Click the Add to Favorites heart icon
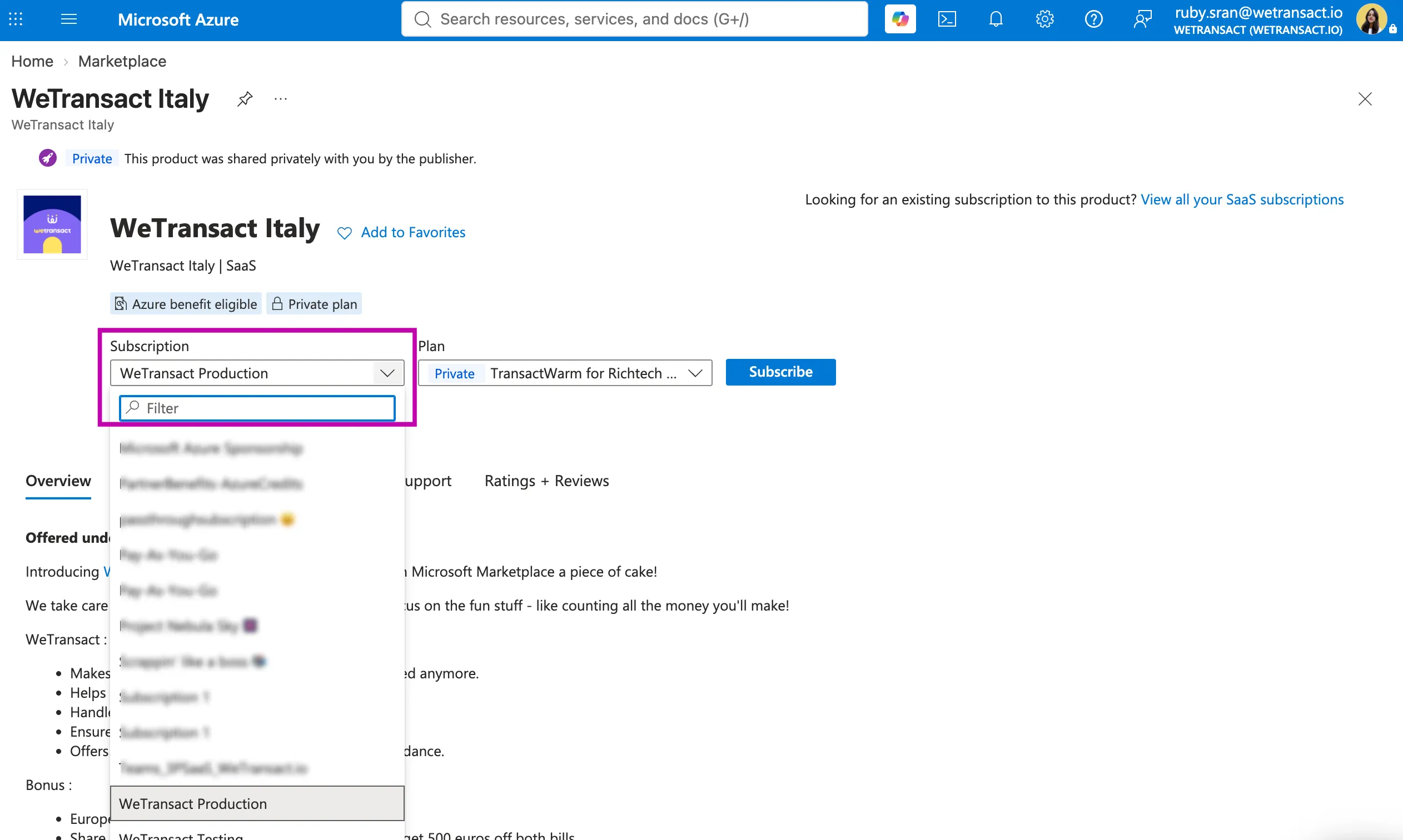Viewport: 1403px width, 840px height. (x=344, y=233)
